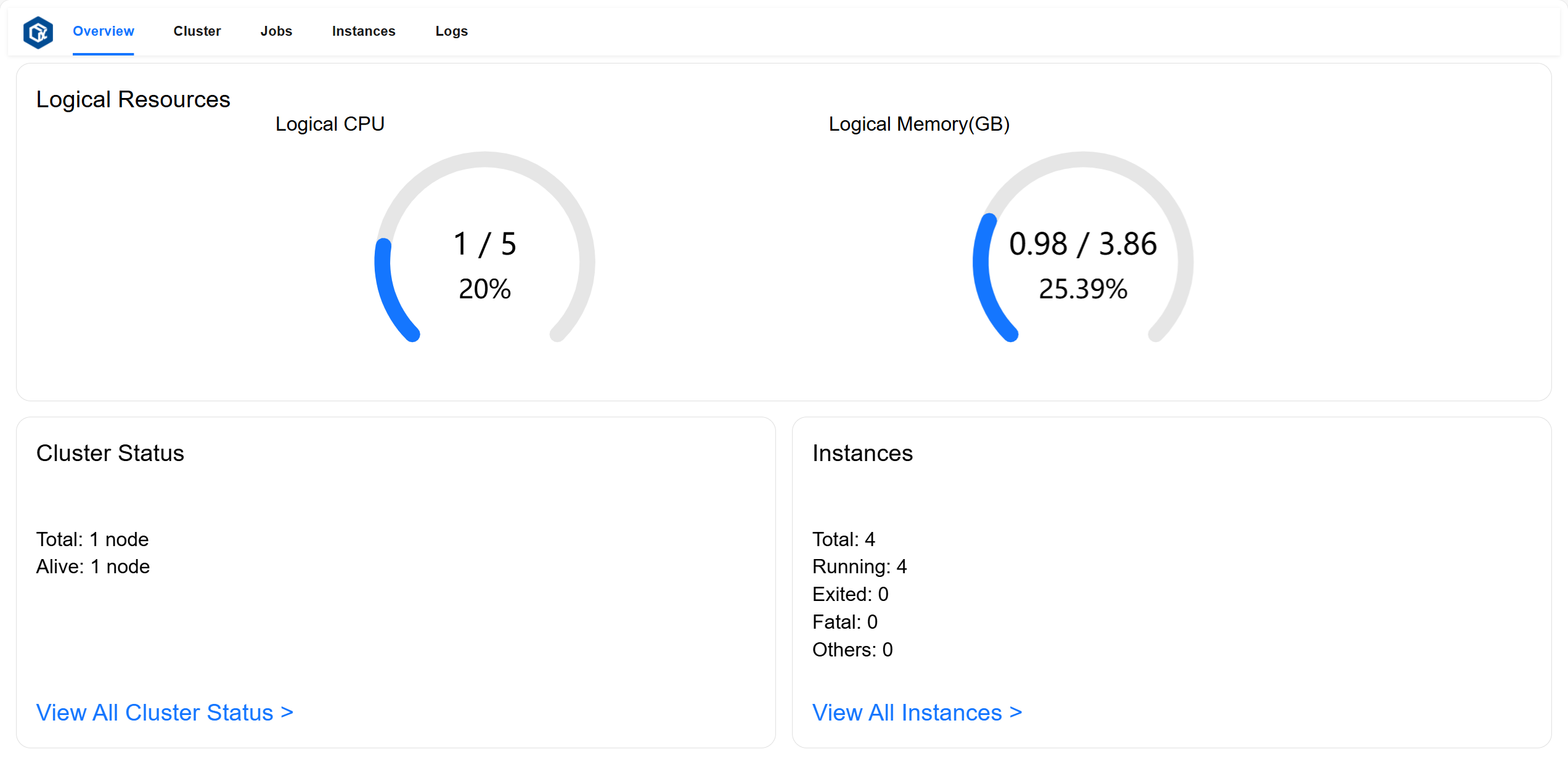
Task: Click the Cluster Status card heading
Action: [110, 454]
